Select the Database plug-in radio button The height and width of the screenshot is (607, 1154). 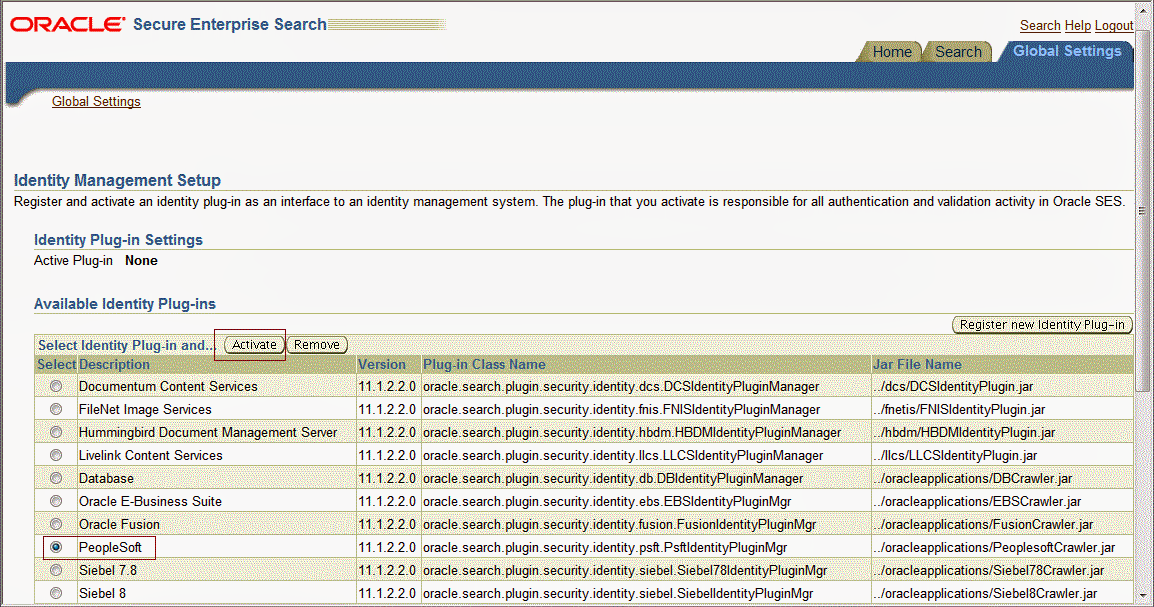click(56, 478)
